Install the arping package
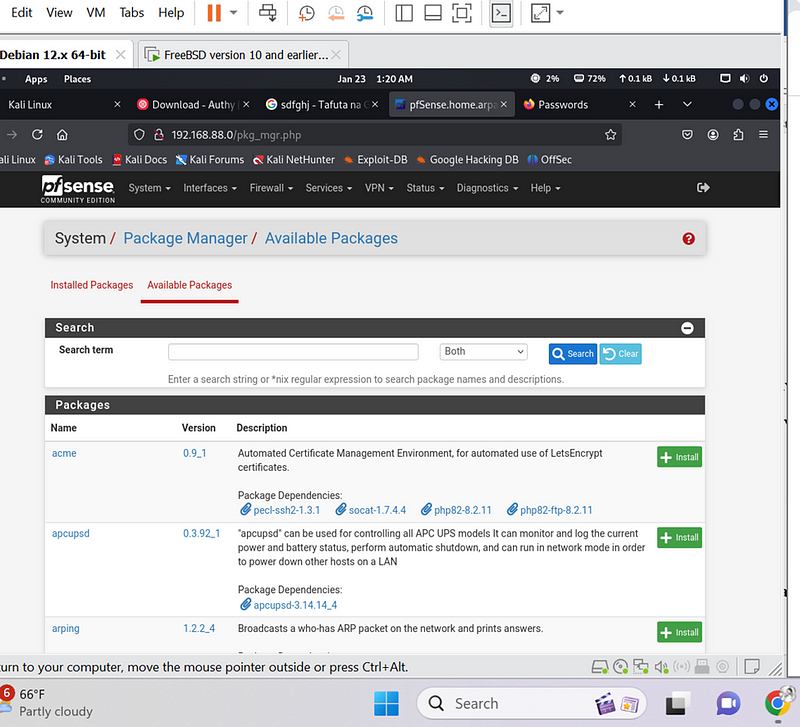Screen dimensions: 800x727 pyautogui.click(x=679, y=632)
